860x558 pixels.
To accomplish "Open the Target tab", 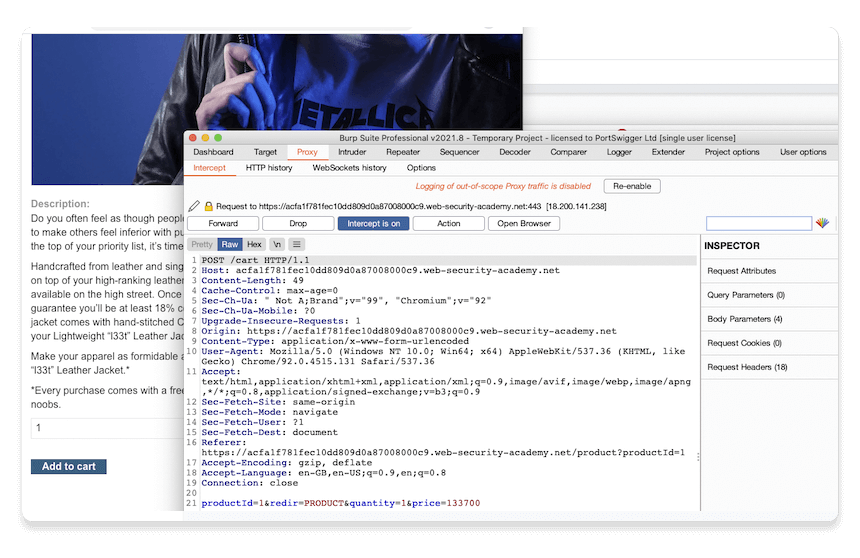I will pos(265,152).
